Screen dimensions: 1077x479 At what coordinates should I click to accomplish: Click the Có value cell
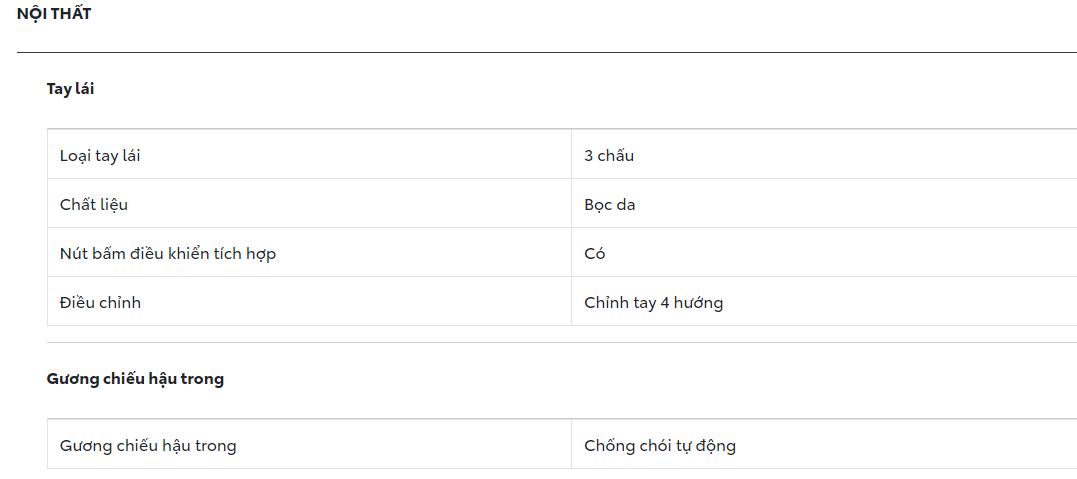tap(595, 253)
